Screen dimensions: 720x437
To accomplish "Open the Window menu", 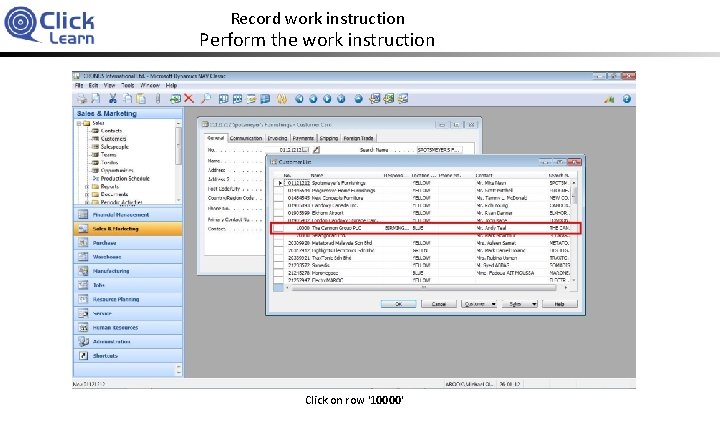I will coord(150,85).
